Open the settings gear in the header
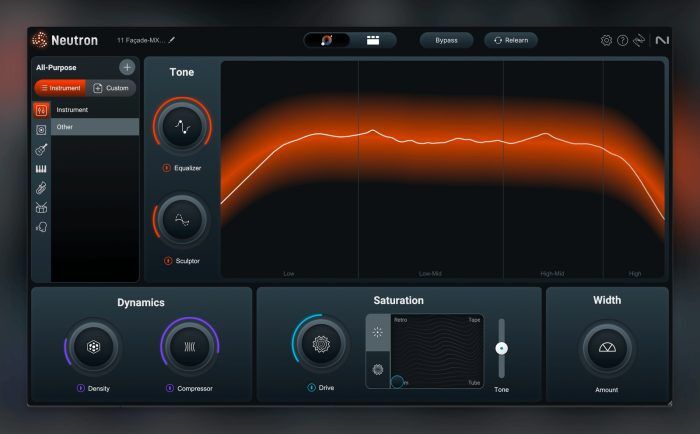This screenshot has width=700, height=434. point(606,41)
